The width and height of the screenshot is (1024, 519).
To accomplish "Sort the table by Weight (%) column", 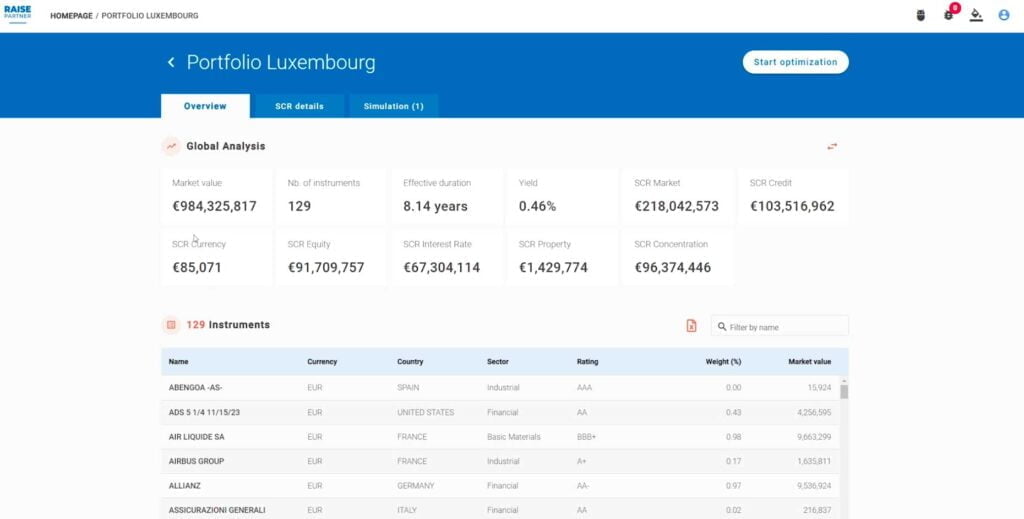I will [722, 362].
